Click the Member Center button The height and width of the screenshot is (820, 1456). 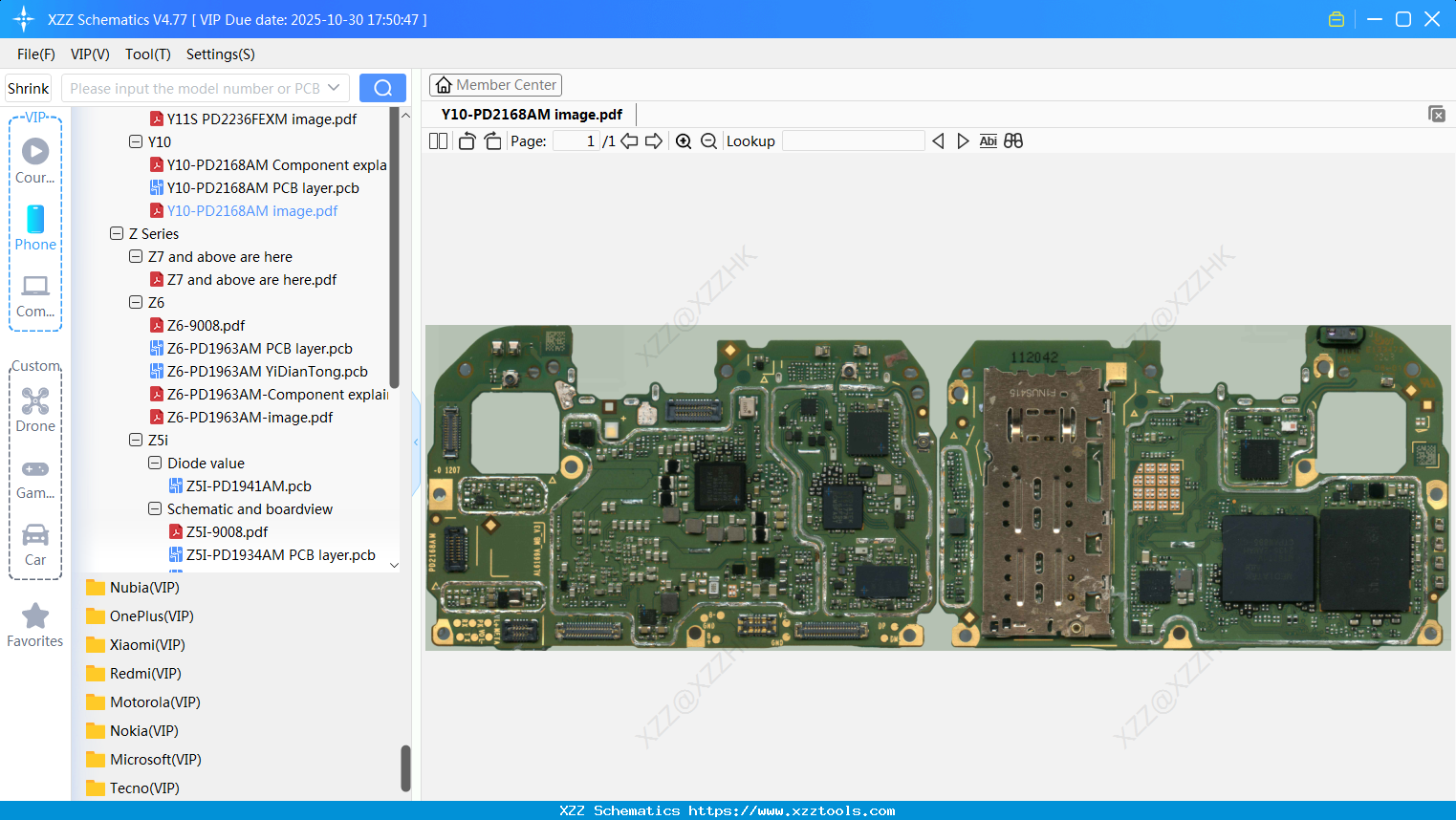(x=495, y=85)
